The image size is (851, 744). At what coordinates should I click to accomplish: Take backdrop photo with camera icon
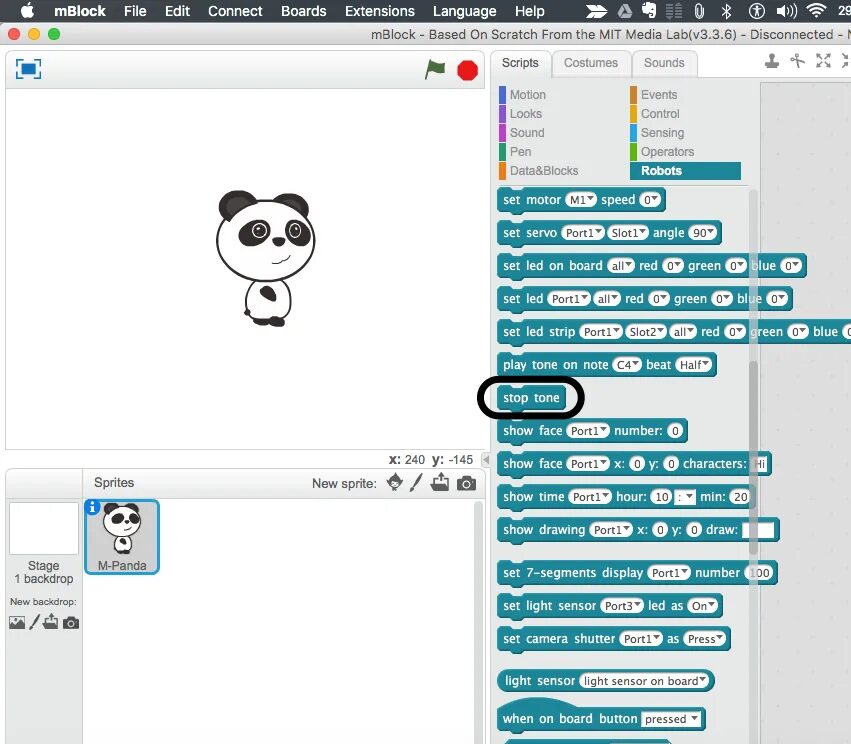(x=71, y=623)
